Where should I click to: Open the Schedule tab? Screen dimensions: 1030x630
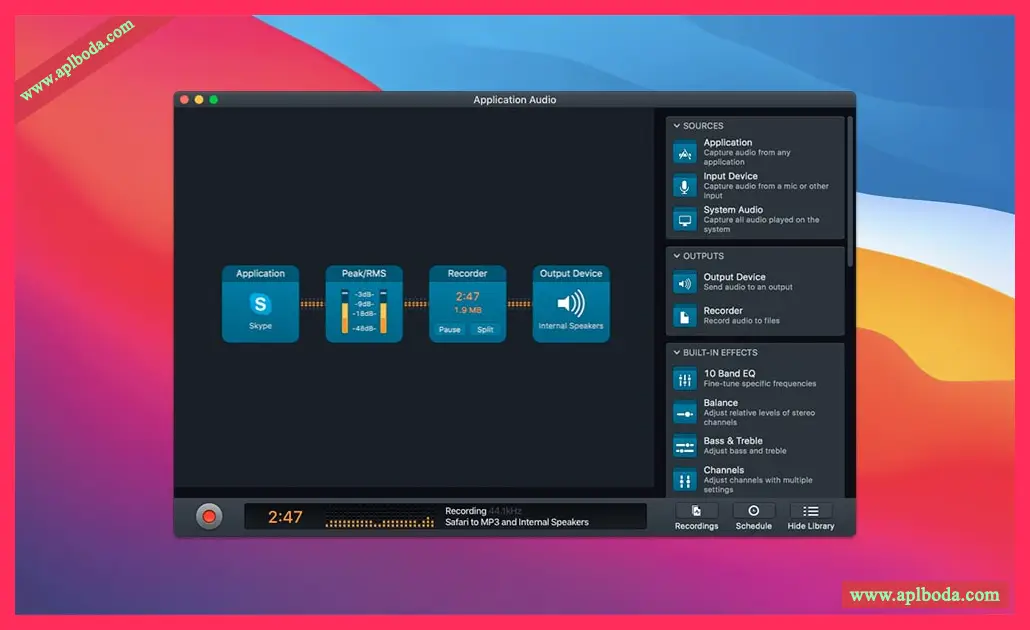(753, 517)
